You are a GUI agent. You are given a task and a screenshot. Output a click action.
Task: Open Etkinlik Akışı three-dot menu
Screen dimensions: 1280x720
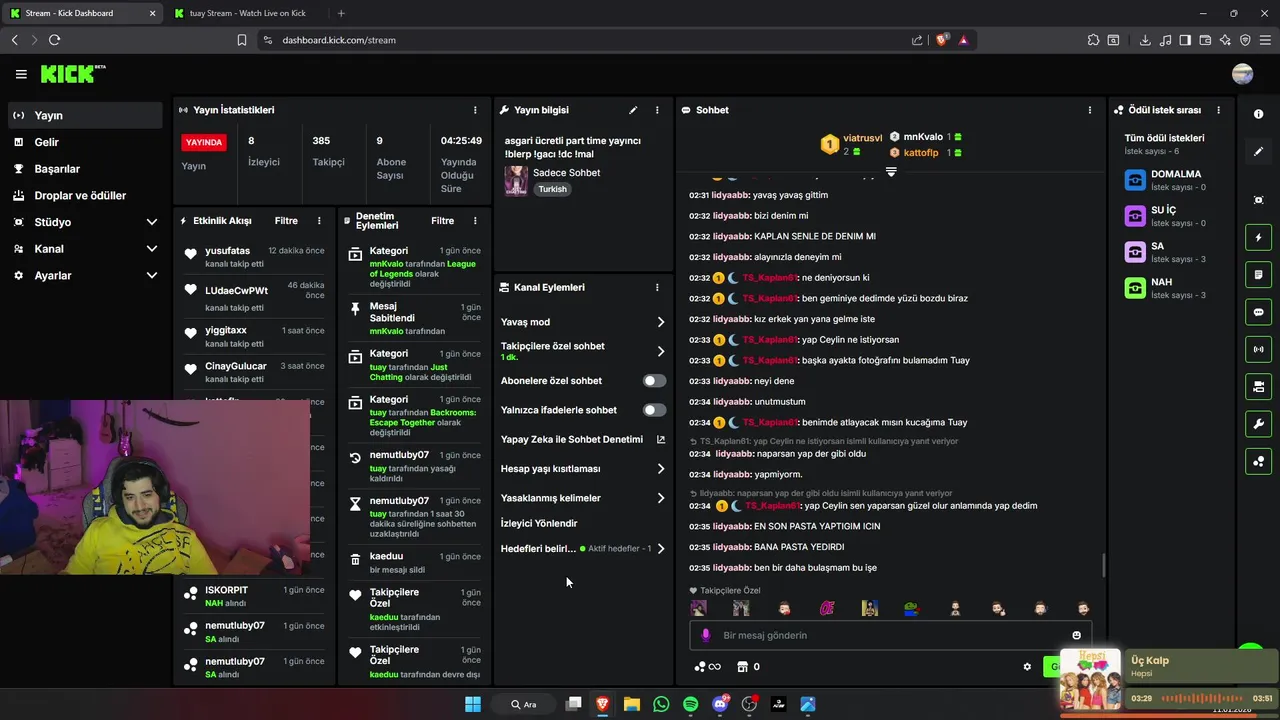[319, 221]
